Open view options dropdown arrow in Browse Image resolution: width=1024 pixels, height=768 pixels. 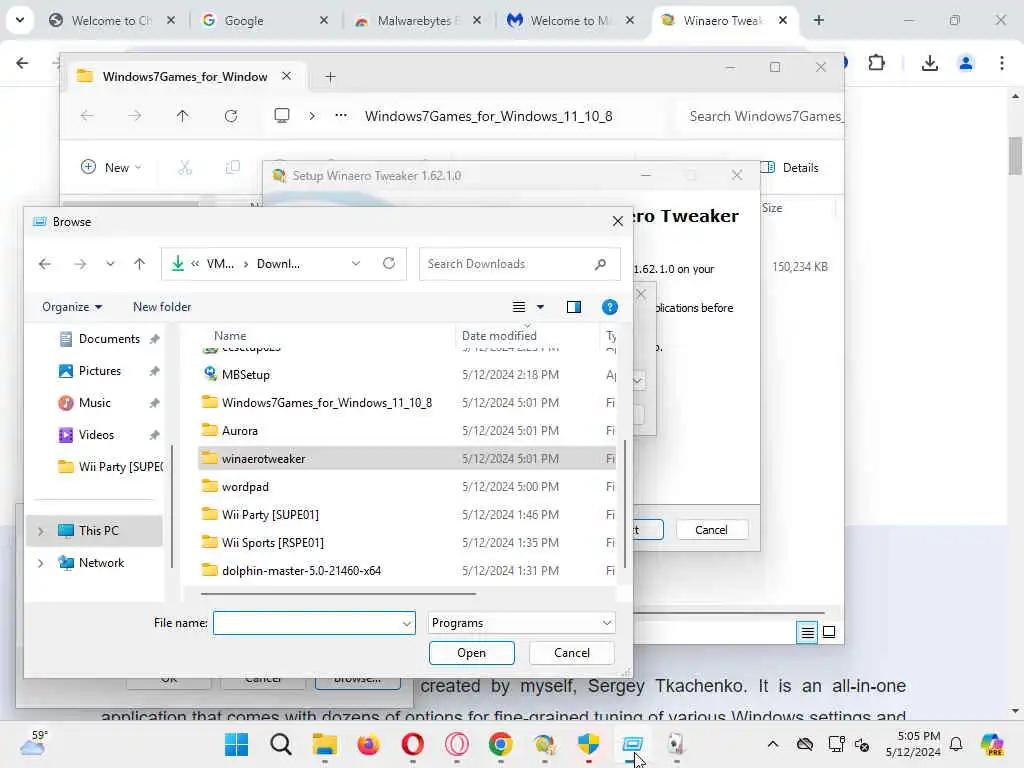(540, 307)
